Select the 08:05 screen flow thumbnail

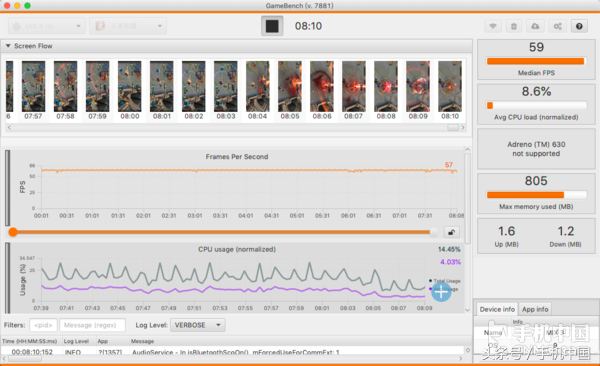click(x=290, y=90)
